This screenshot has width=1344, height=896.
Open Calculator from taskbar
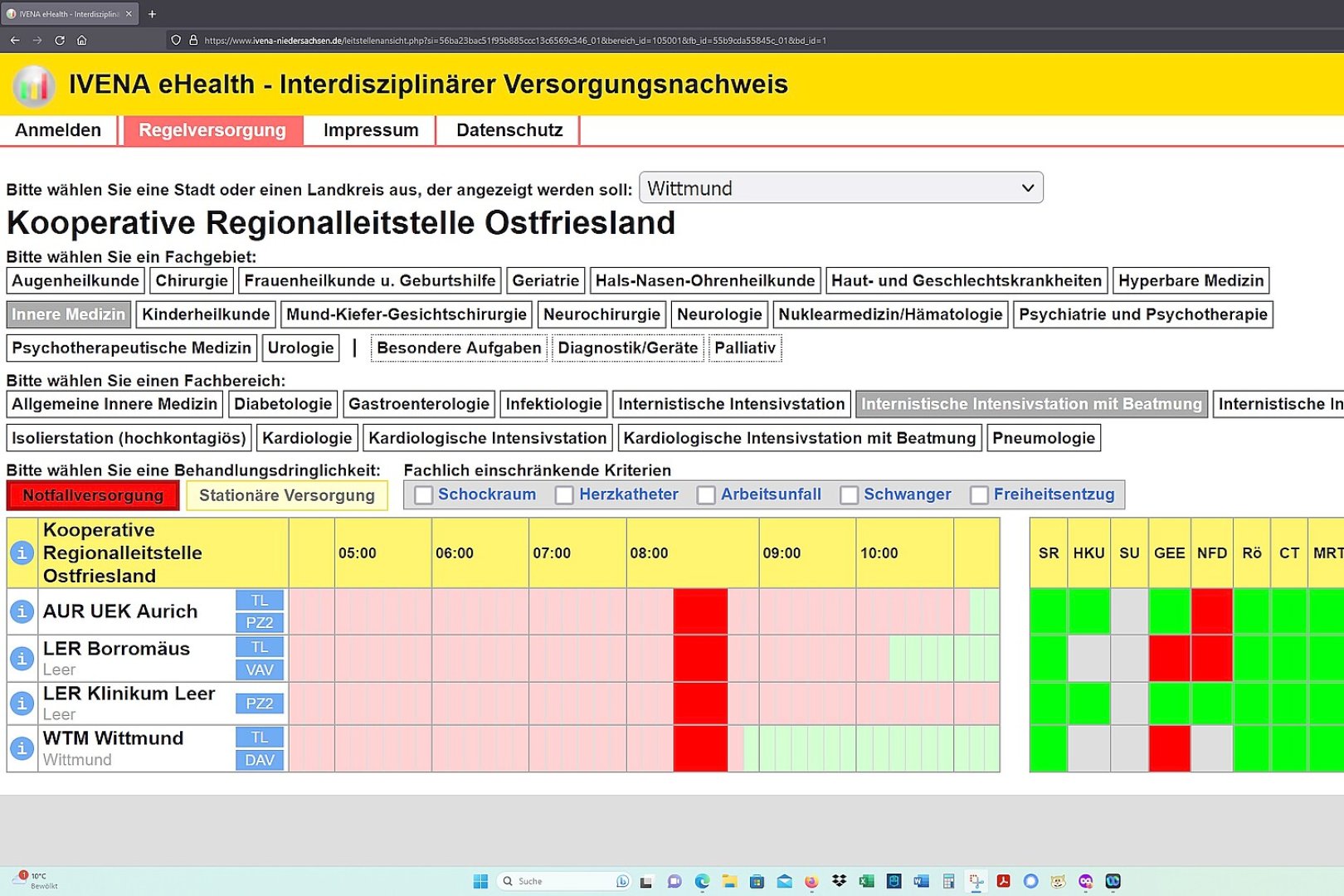948,881
